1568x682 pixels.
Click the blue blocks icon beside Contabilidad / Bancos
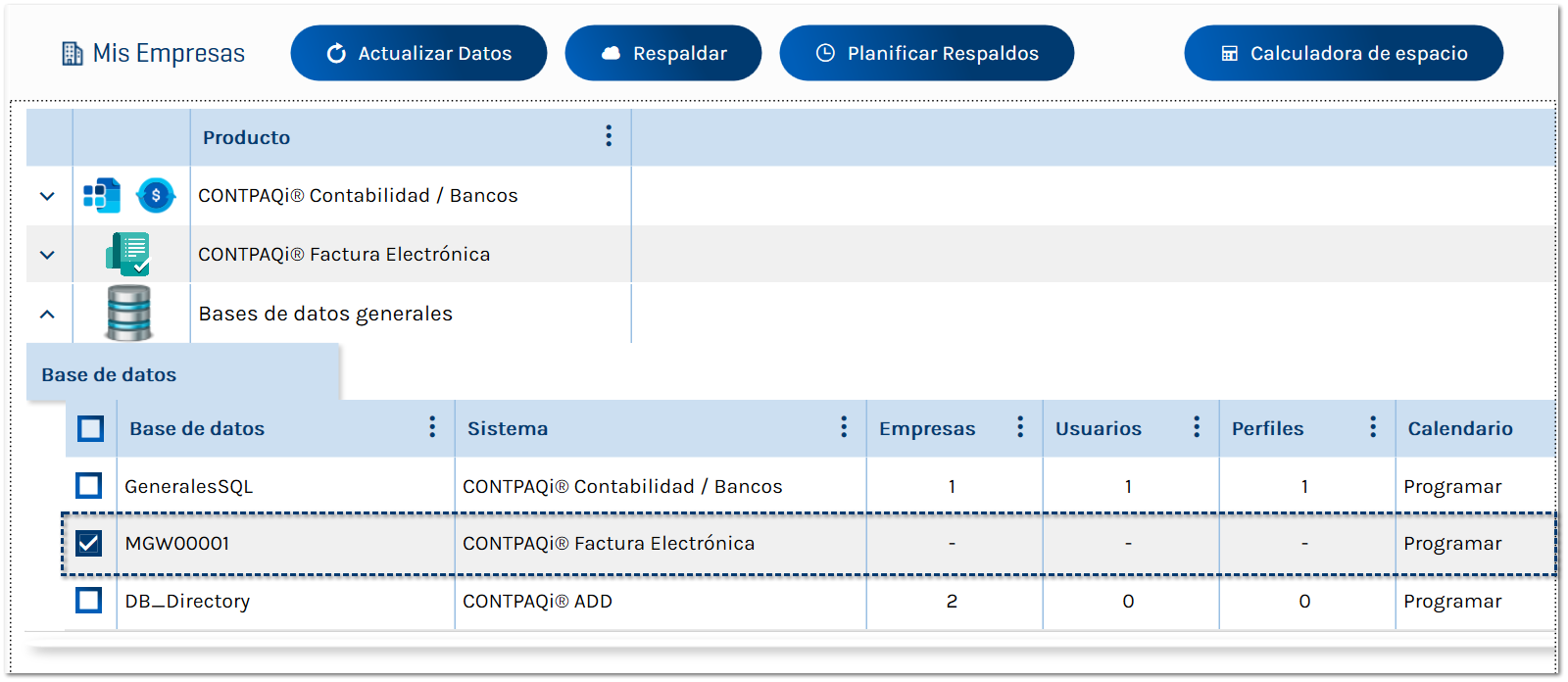click(98, 195)
